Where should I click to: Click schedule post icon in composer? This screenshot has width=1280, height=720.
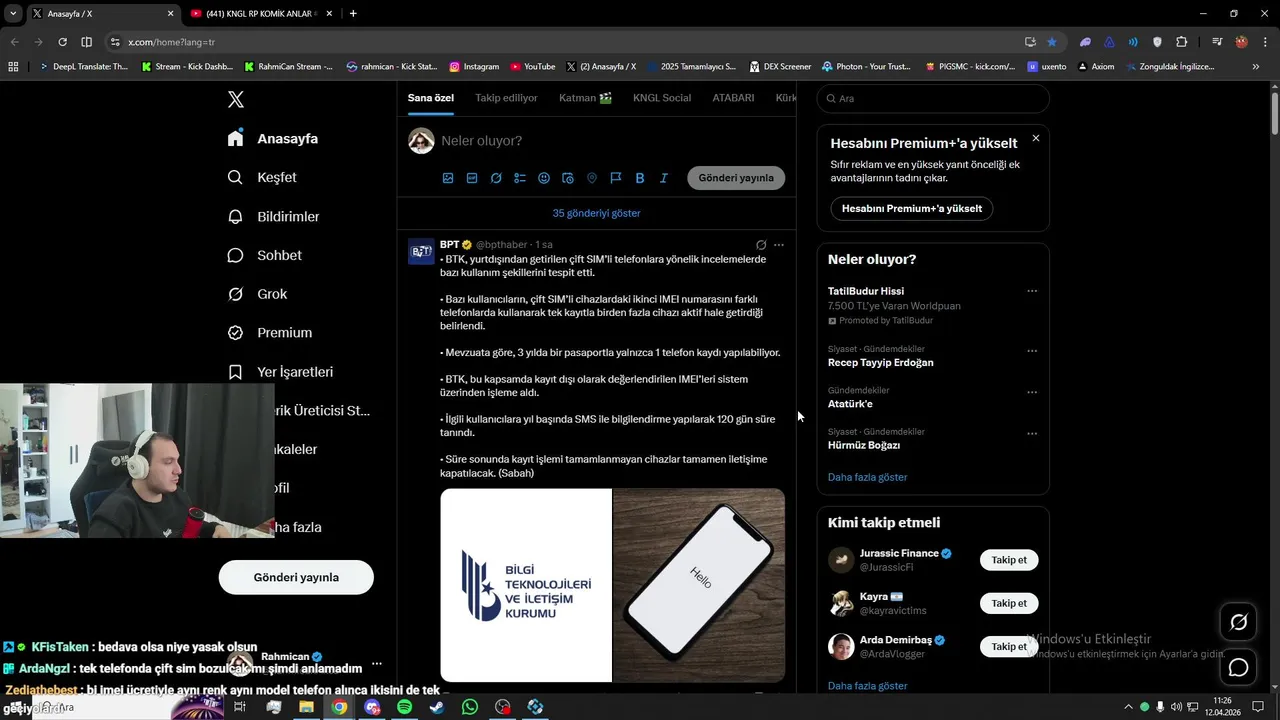568,178
